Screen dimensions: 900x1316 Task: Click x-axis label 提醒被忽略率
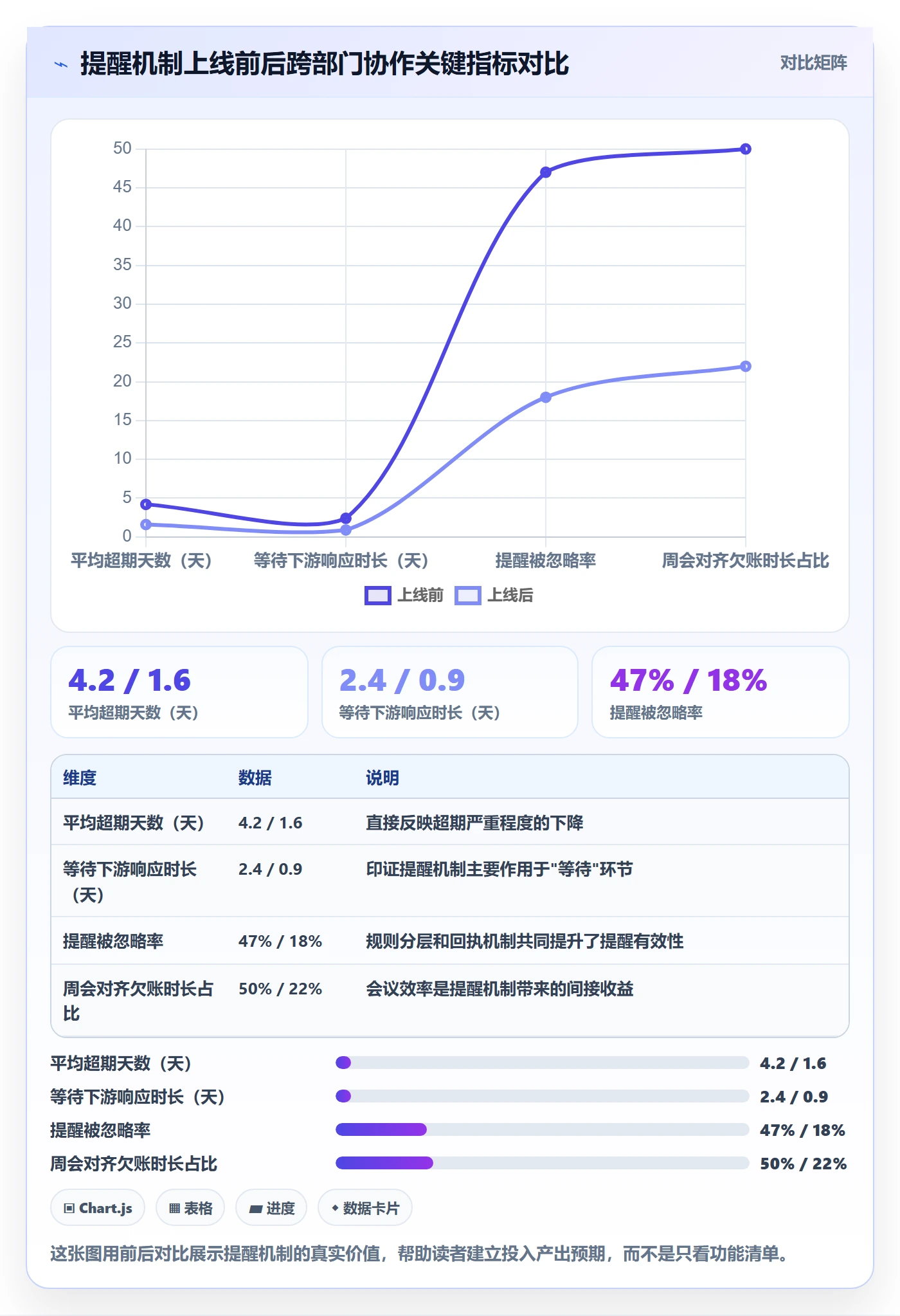(x=546, y=560)
